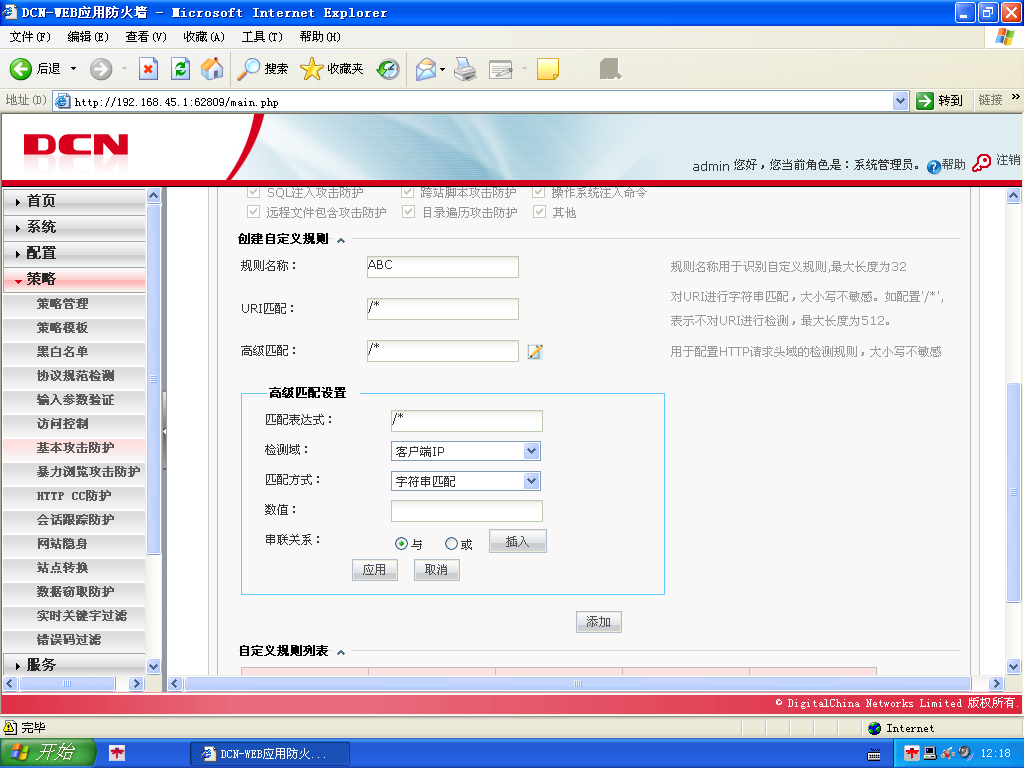Toggle 操作系统注入命令 checkbox

pos(538,193)
